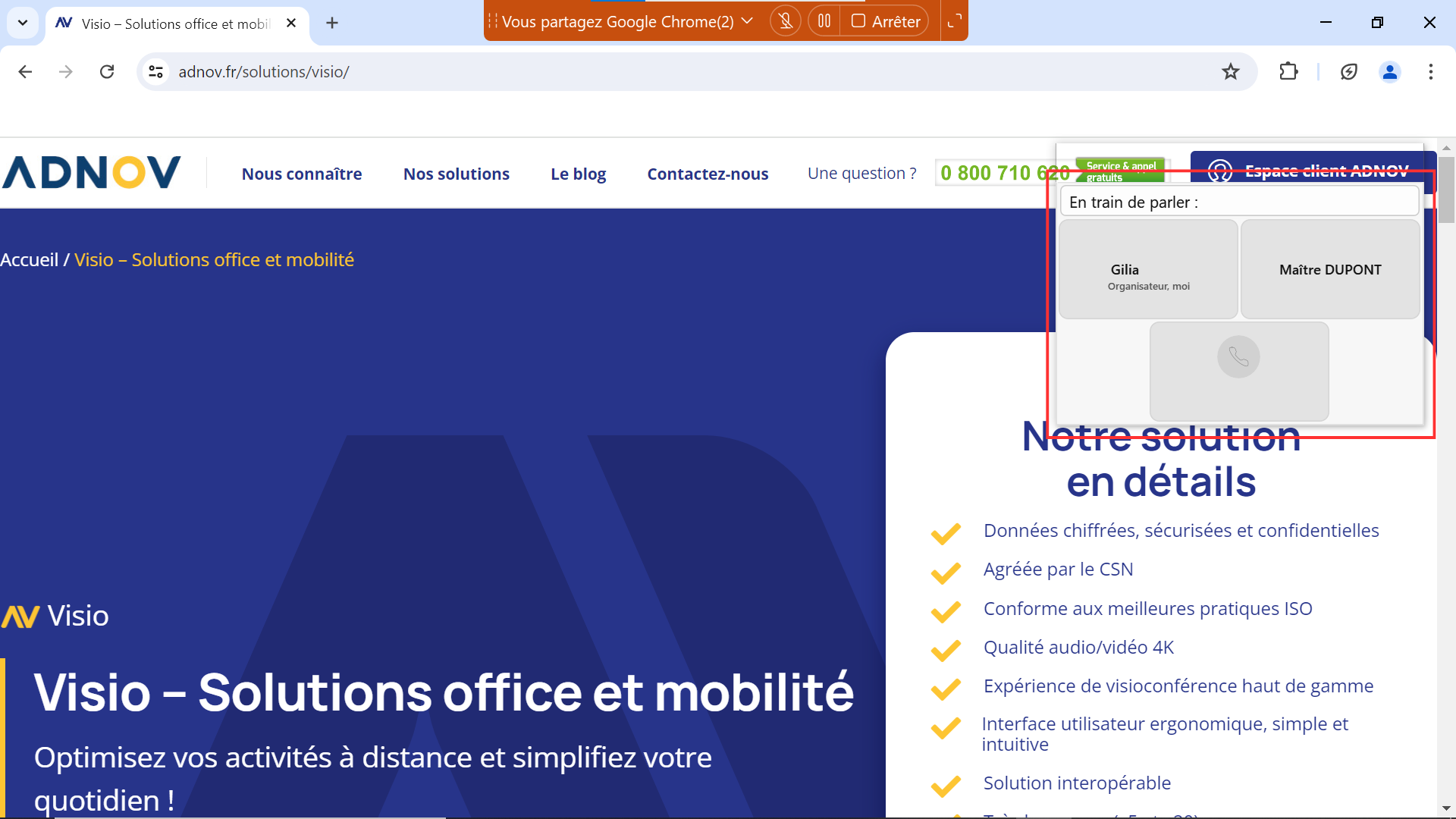1456x819 pixels.
Task: Open the Contactez-nous menu item
Action: click(708, 174)
